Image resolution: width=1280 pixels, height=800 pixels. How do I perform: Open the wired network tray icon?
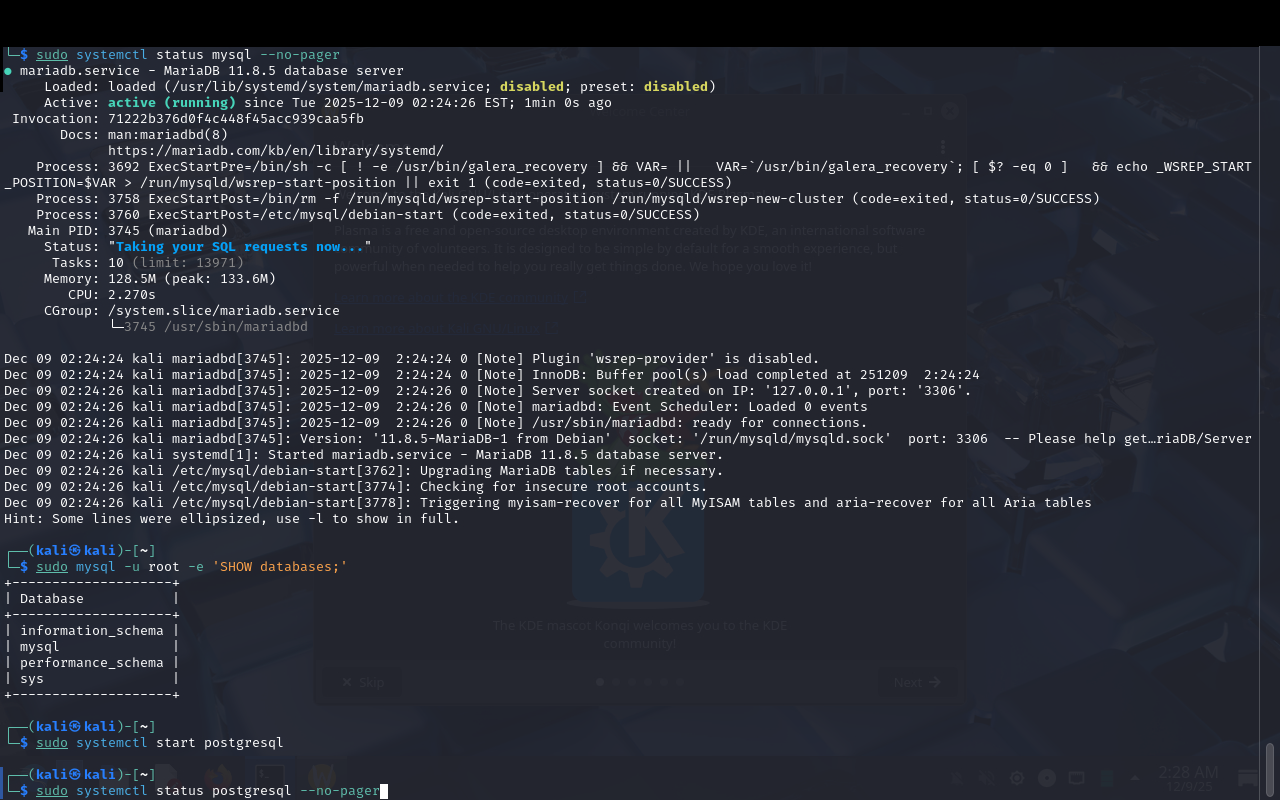[x=1076, y=778]
